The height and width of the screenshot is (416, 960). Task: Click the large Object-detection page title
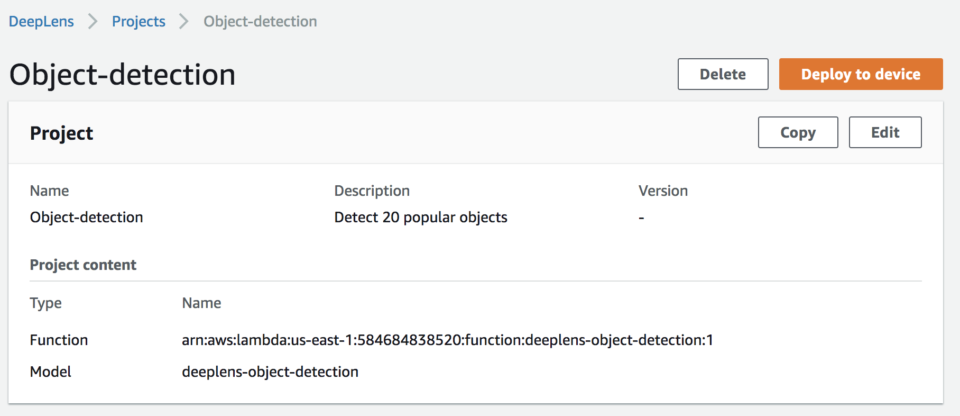(122, 75)
